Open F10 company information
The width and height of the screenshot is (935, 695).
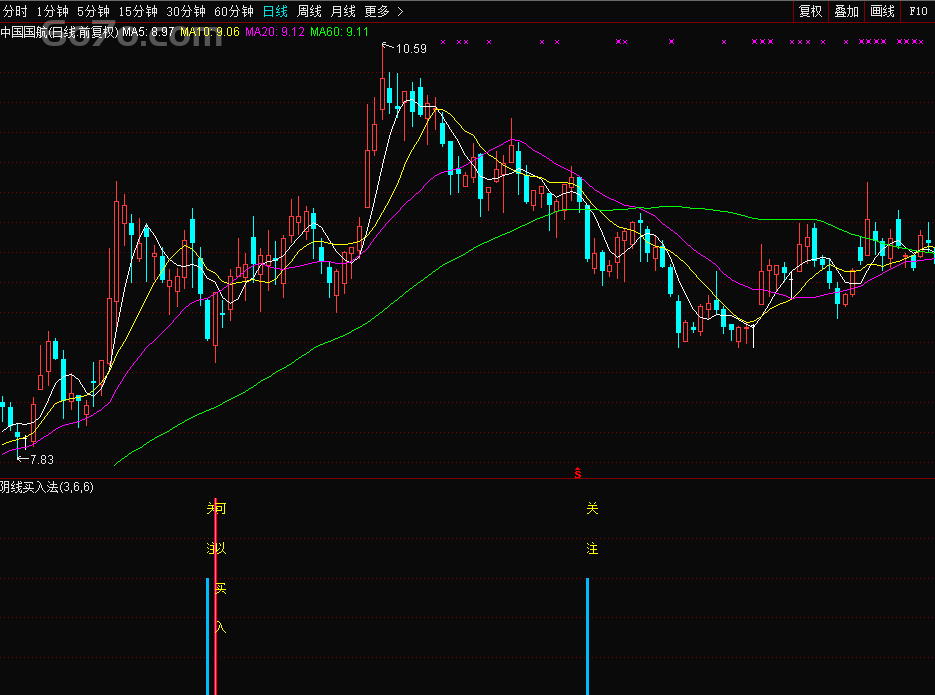click(918, 12)
